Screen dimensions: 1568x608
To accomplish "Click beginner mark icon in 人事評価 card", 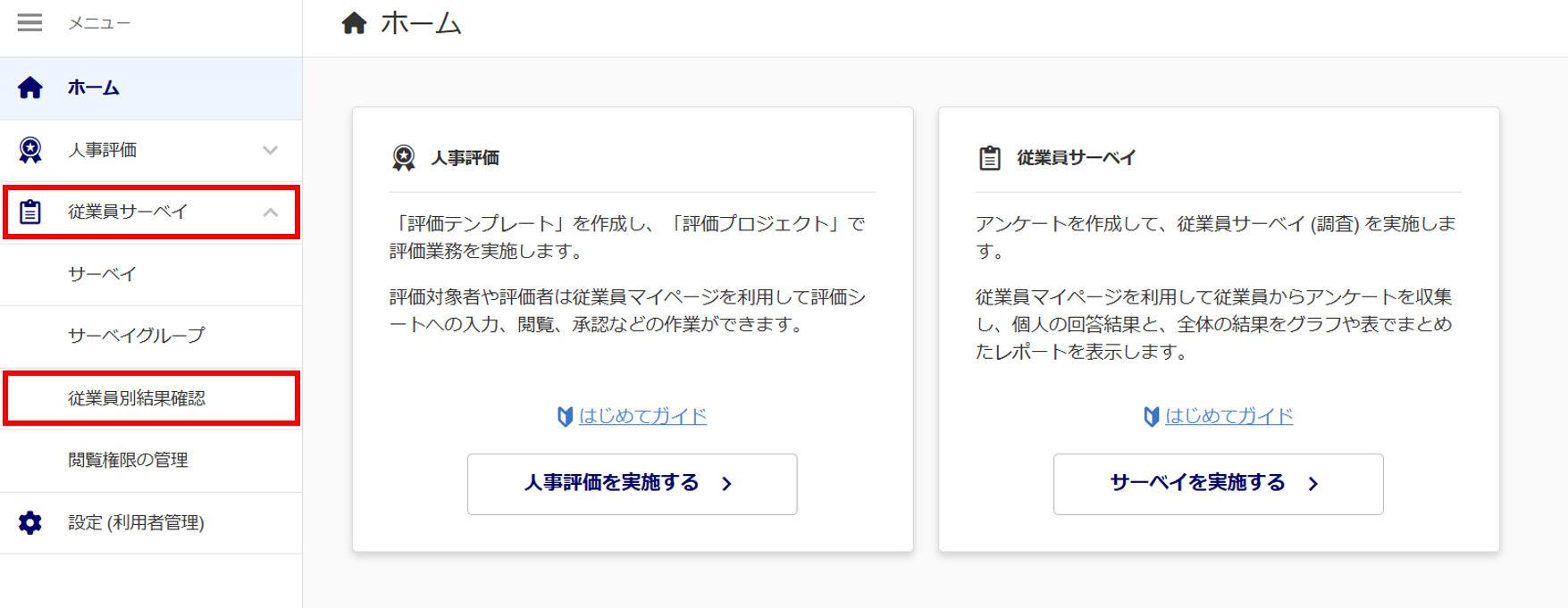I will (565, 416).
